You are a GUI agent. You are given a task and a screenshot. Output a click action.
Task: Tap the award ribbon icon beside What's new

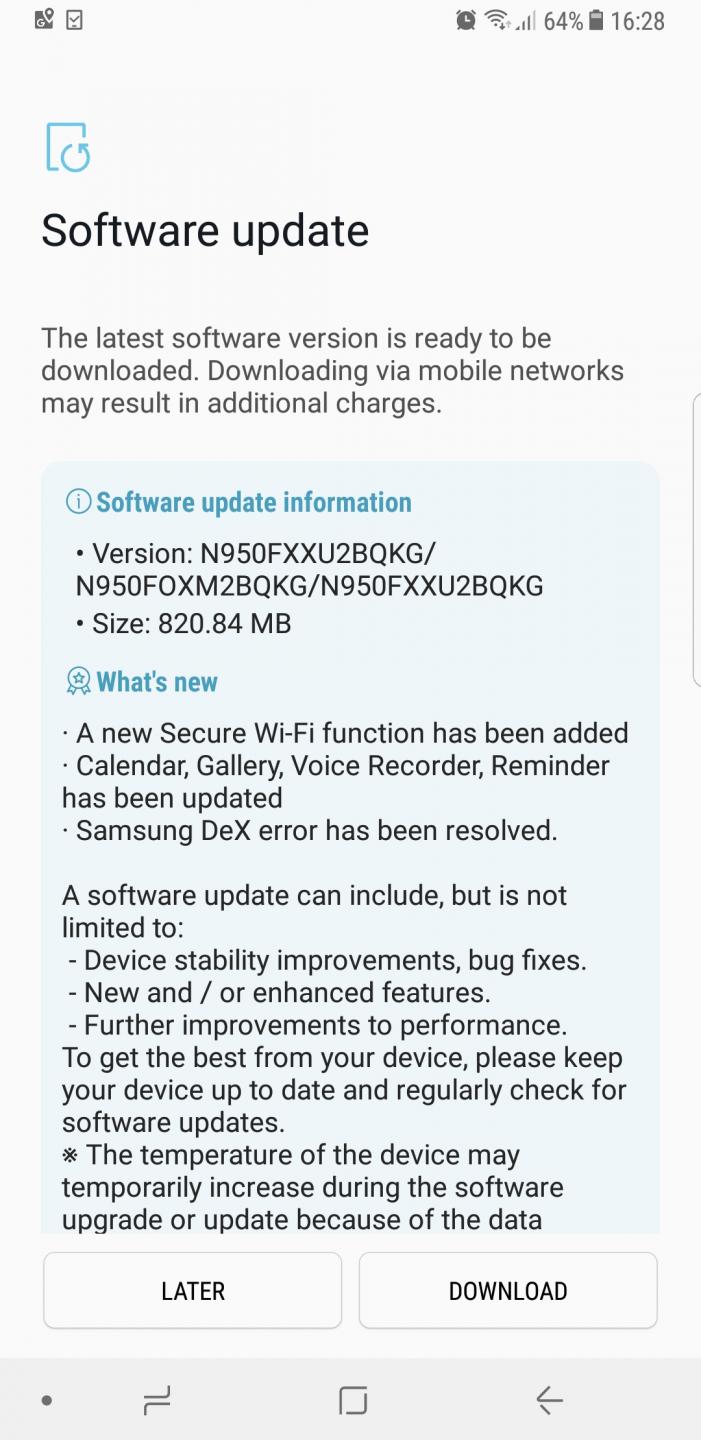click(x=78, y=682)
